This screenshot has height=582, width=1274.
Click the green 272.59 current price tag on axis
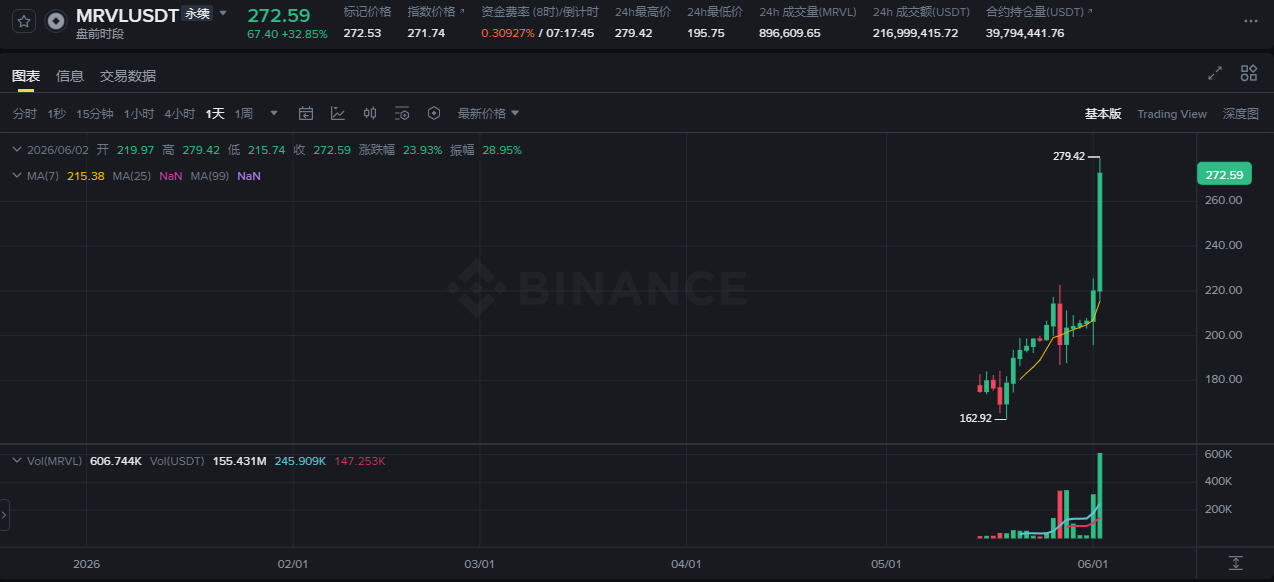[x=1225, y=175]
